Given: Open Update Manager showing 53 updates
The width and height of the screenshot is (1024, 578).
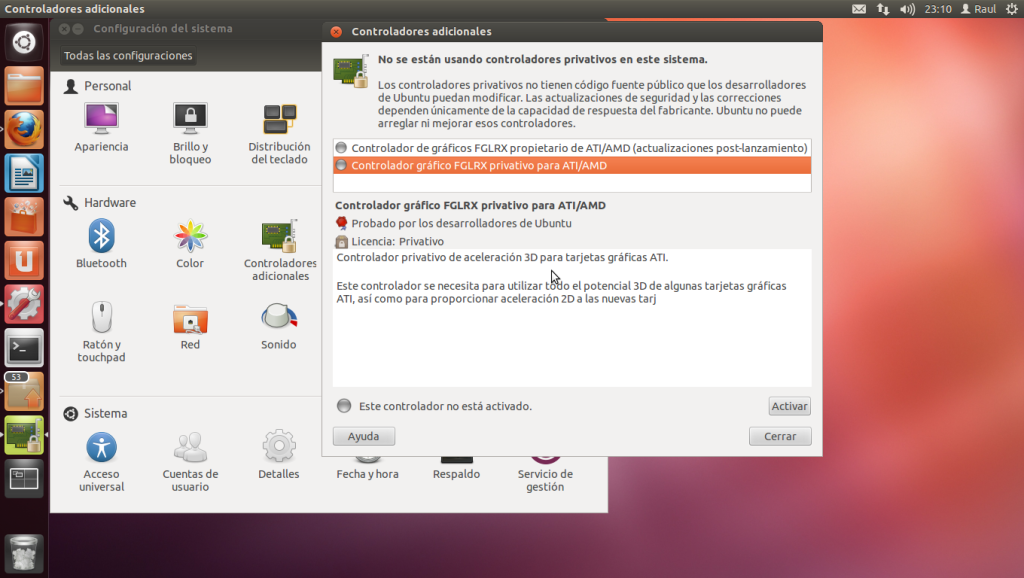Looking at the screenshot, I should point(24,392).
